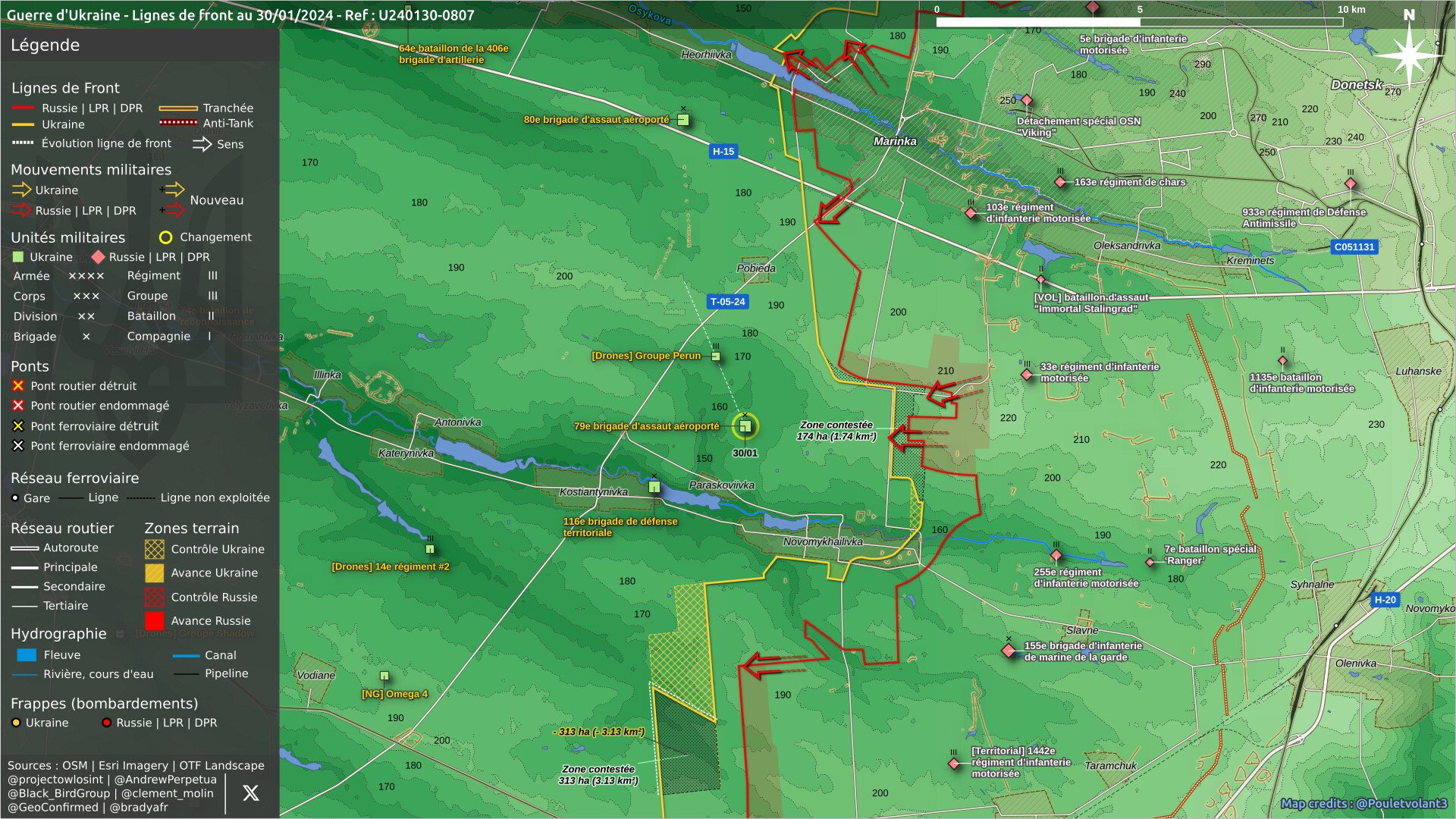Click the Oleksandrivka village label
Screen dimensions: 1456x819
[x=1127, y=245]
